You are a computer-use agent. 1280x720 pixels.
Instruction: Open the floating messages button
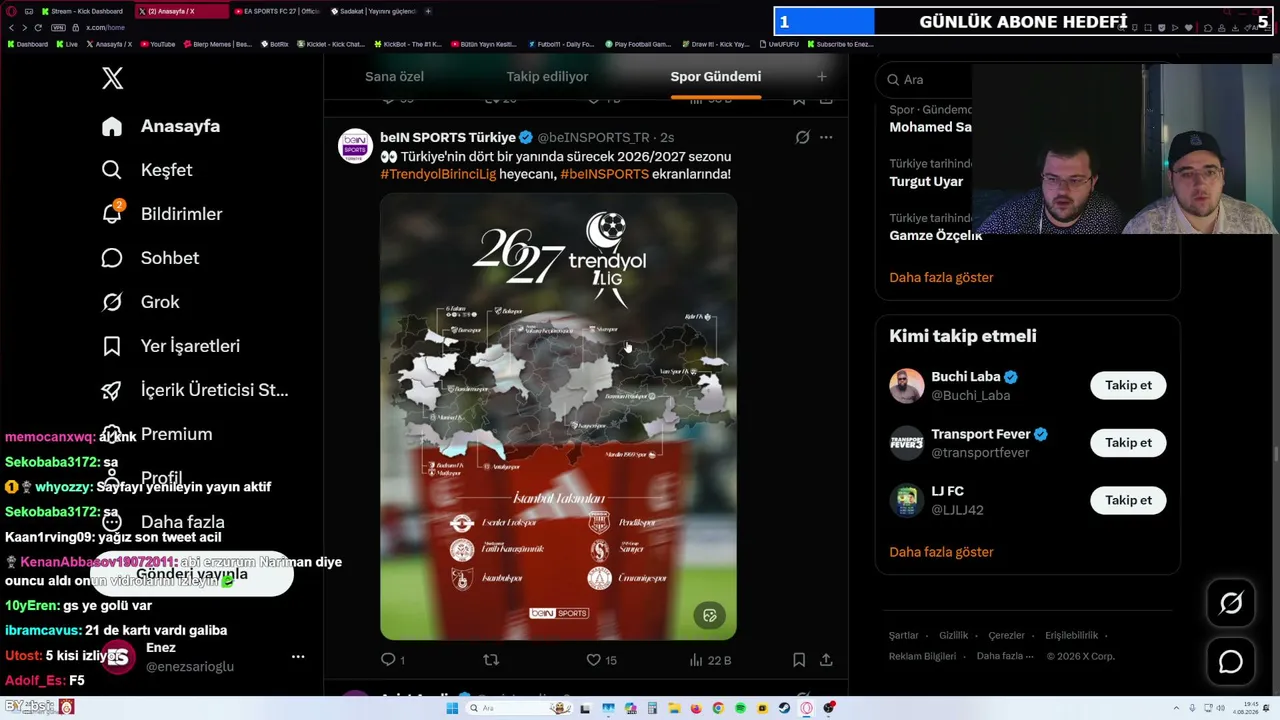1231,662
